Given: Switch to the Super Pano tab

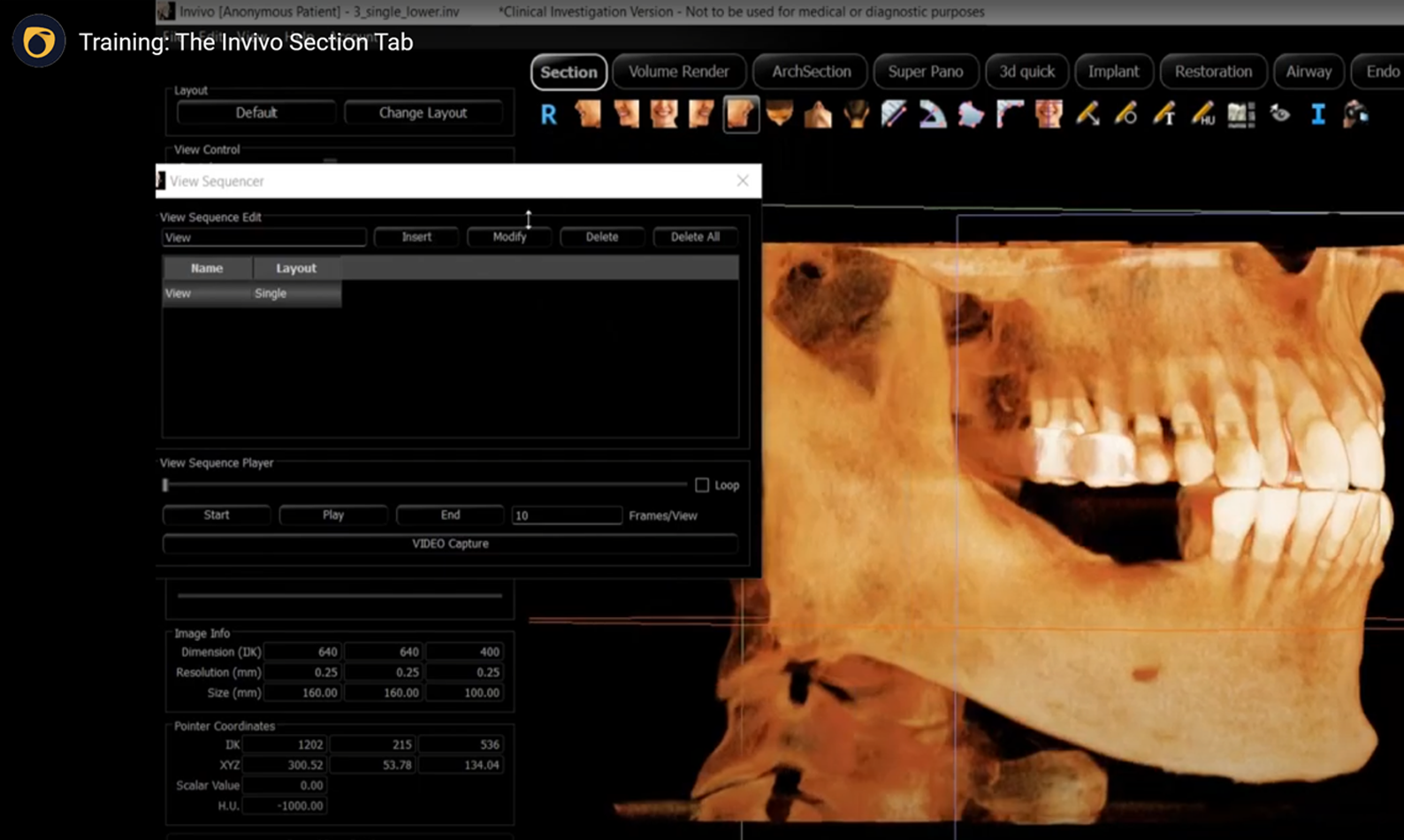Looking at the screenshot, I should [x=926, y=72].
